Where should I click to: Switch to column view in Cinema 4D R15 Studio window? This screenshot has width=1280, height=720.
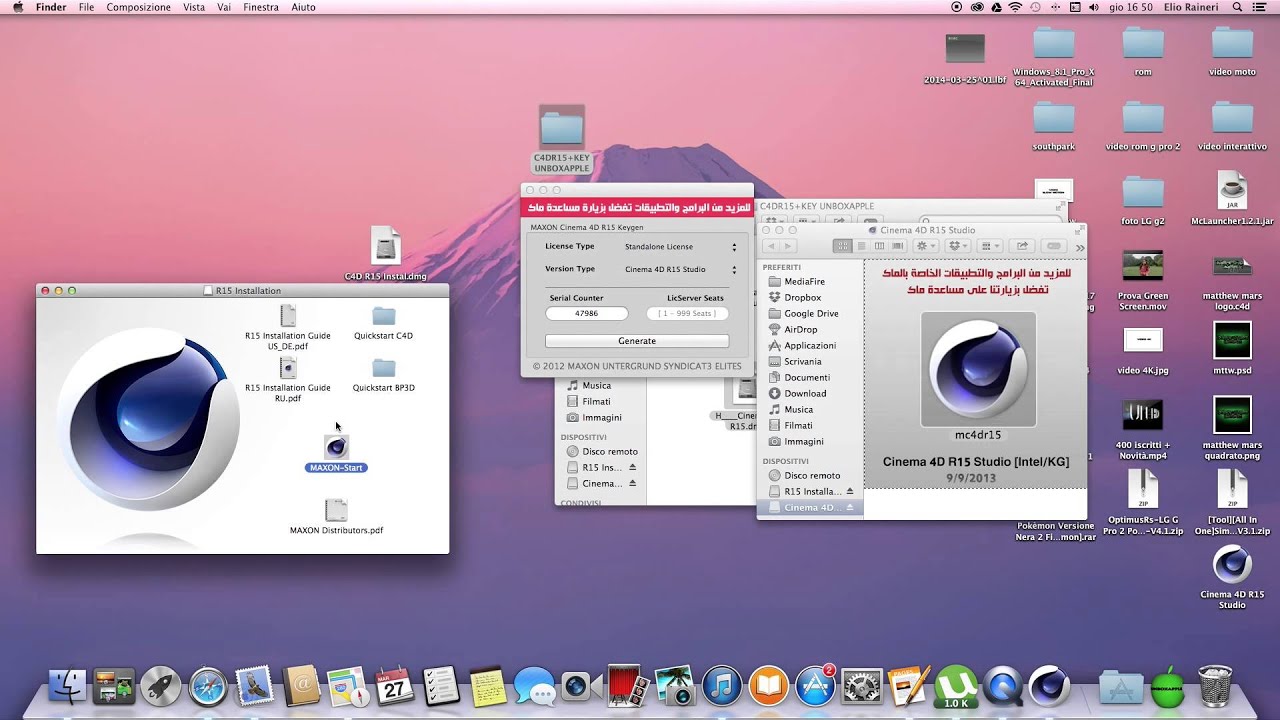[x=879, y=246]
